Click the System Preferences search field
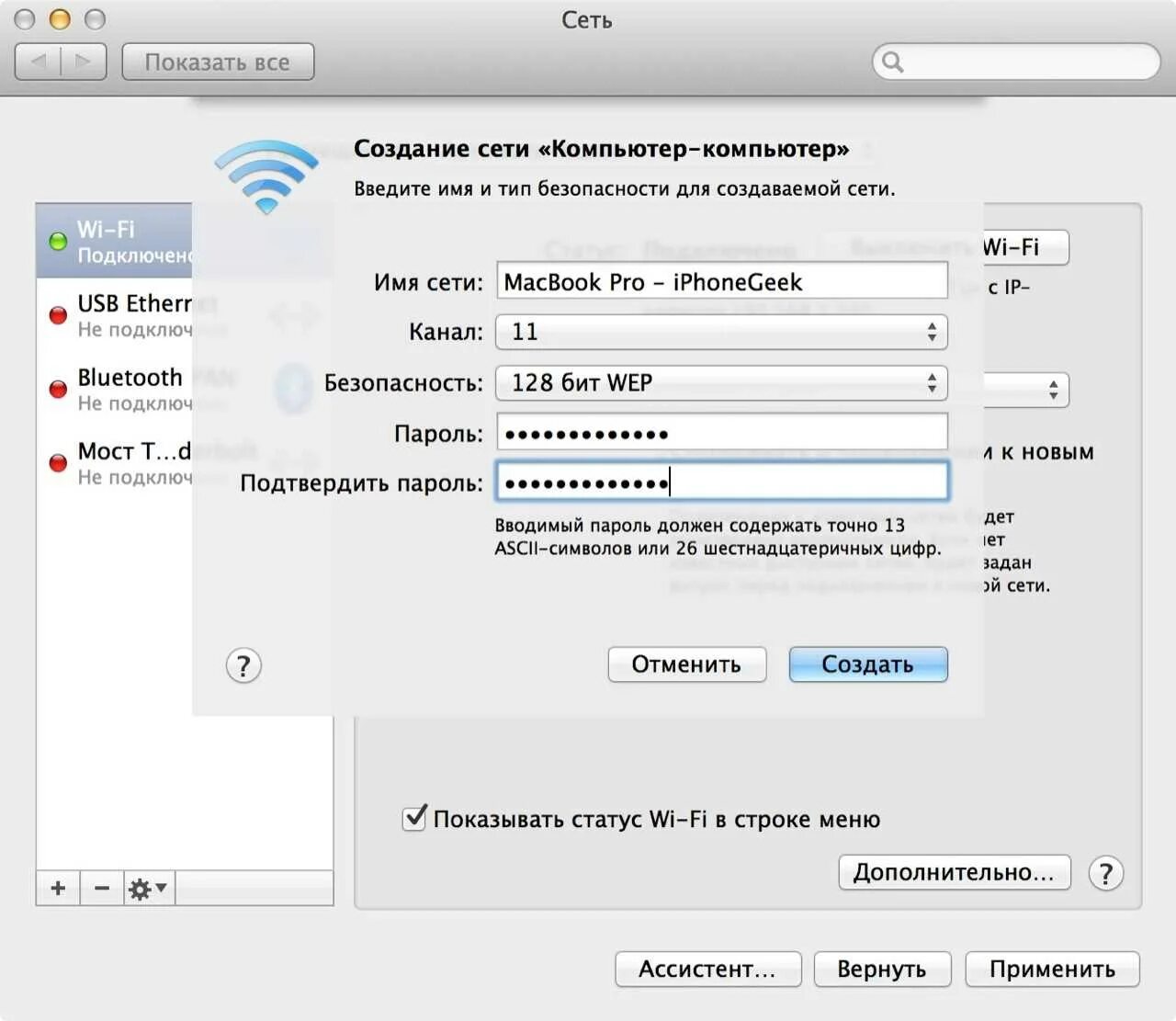Viewport: 1176px width, 1021px height. [x=1016, y=62]
